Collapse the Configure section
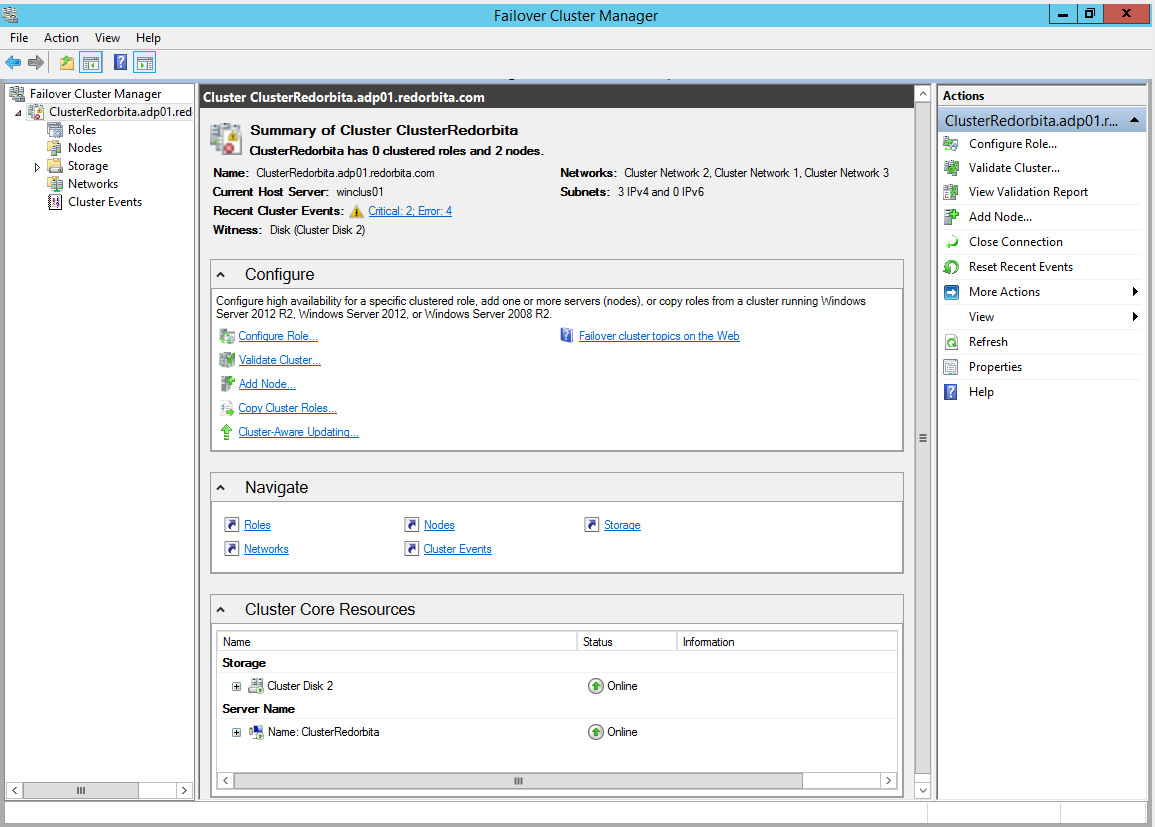This screenshot has width=1155, height=827. (221, 275)
